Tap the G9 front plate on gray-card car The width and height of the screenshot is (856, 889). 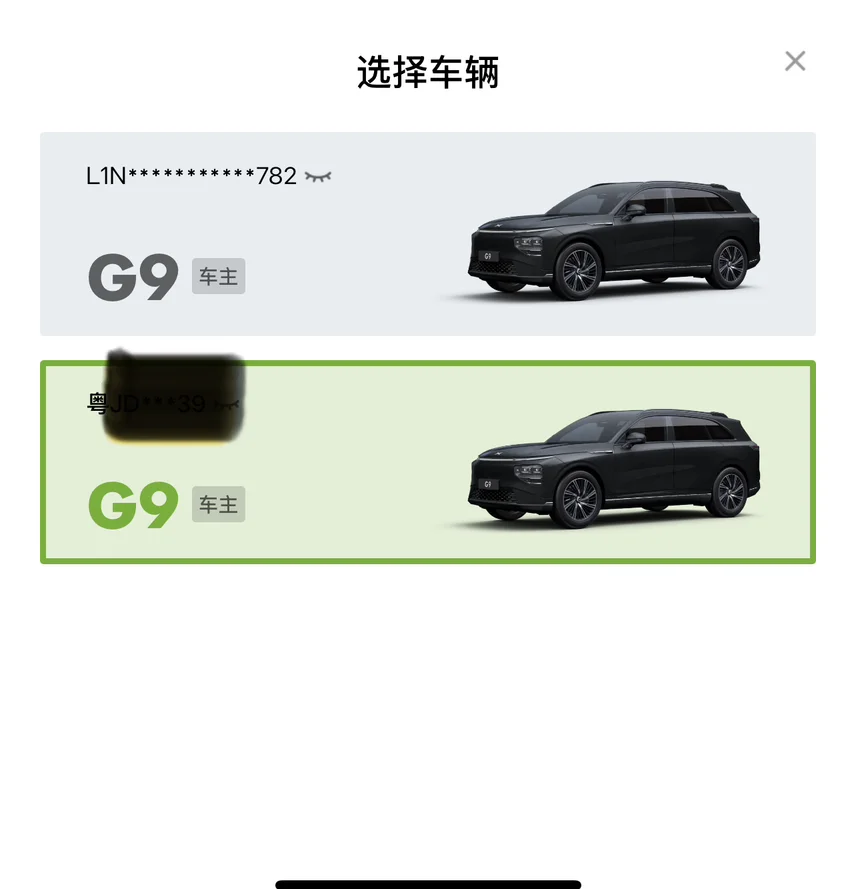pyautogui.click(x=488, y=256)
